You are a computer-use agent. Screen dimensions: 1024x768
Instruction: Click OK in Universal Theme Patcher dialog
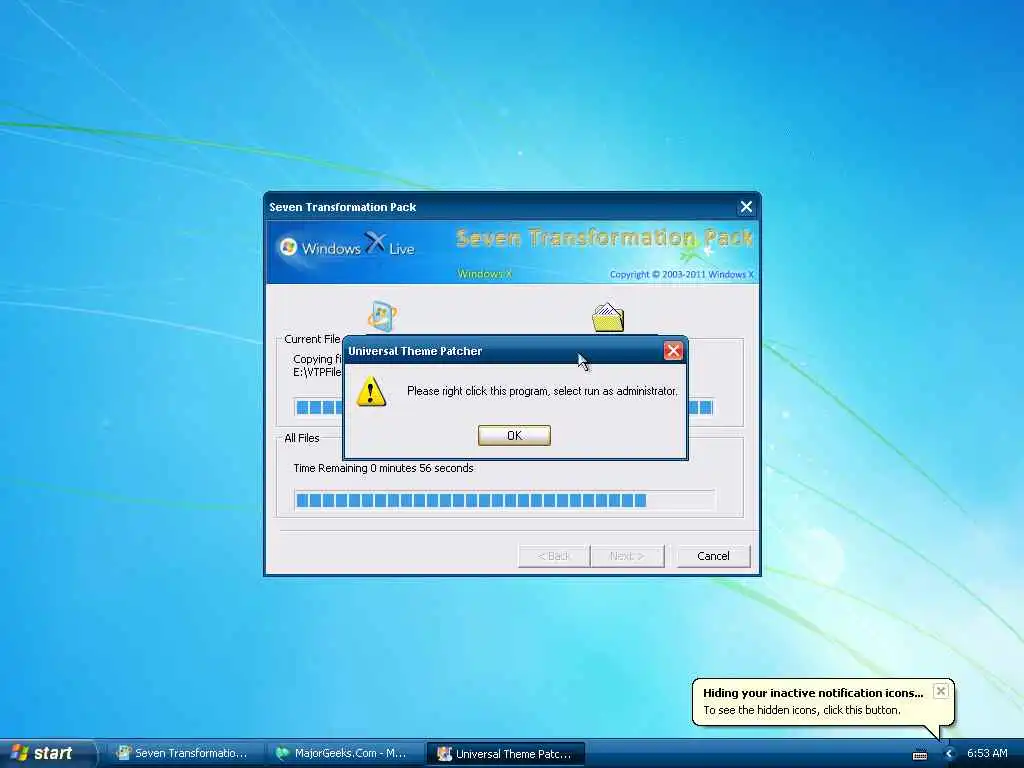point(514,436)
